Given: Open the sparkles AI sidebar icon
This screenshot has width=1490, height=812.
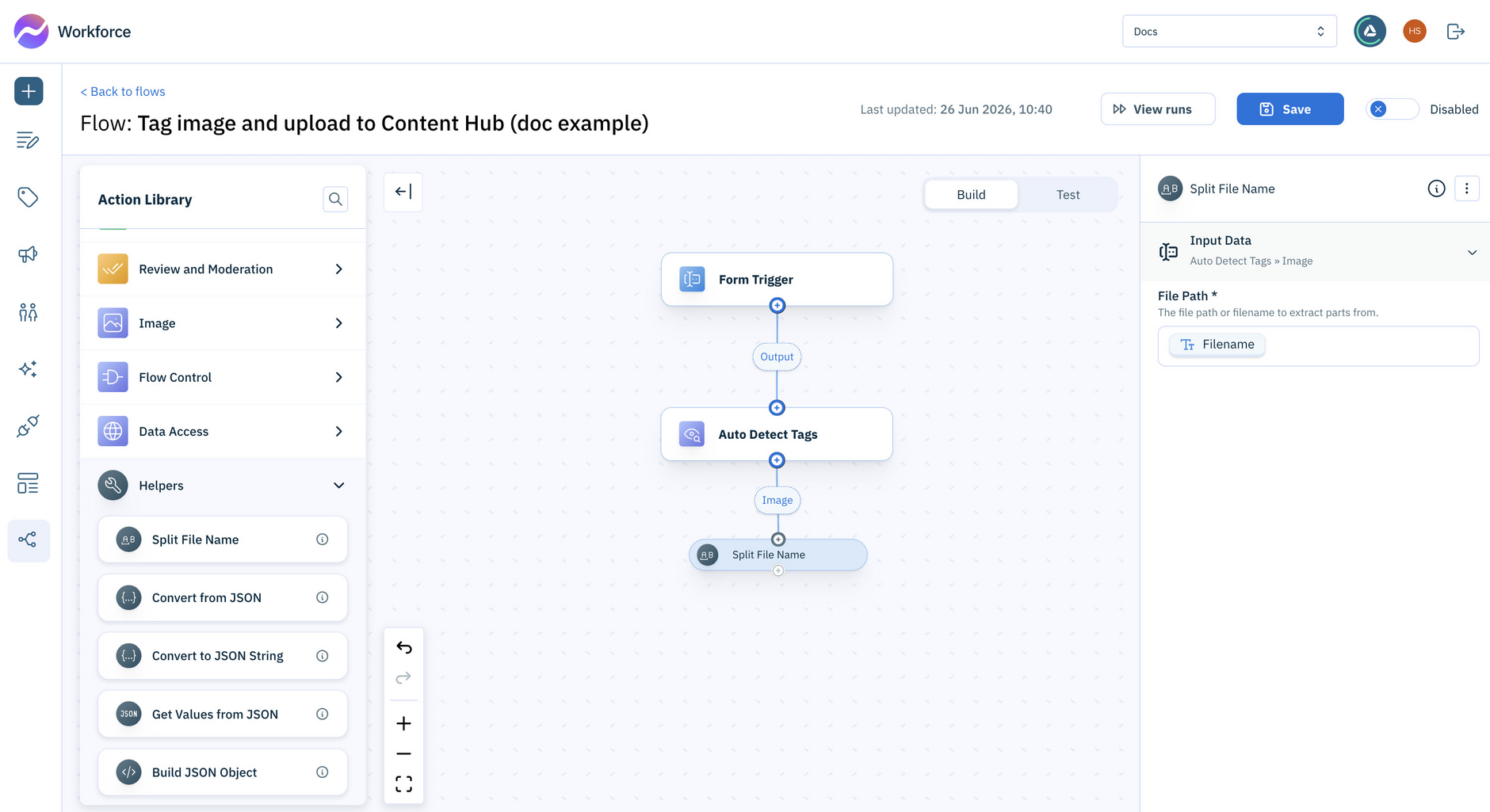Looking at the screenshot, I should [28, 369].
